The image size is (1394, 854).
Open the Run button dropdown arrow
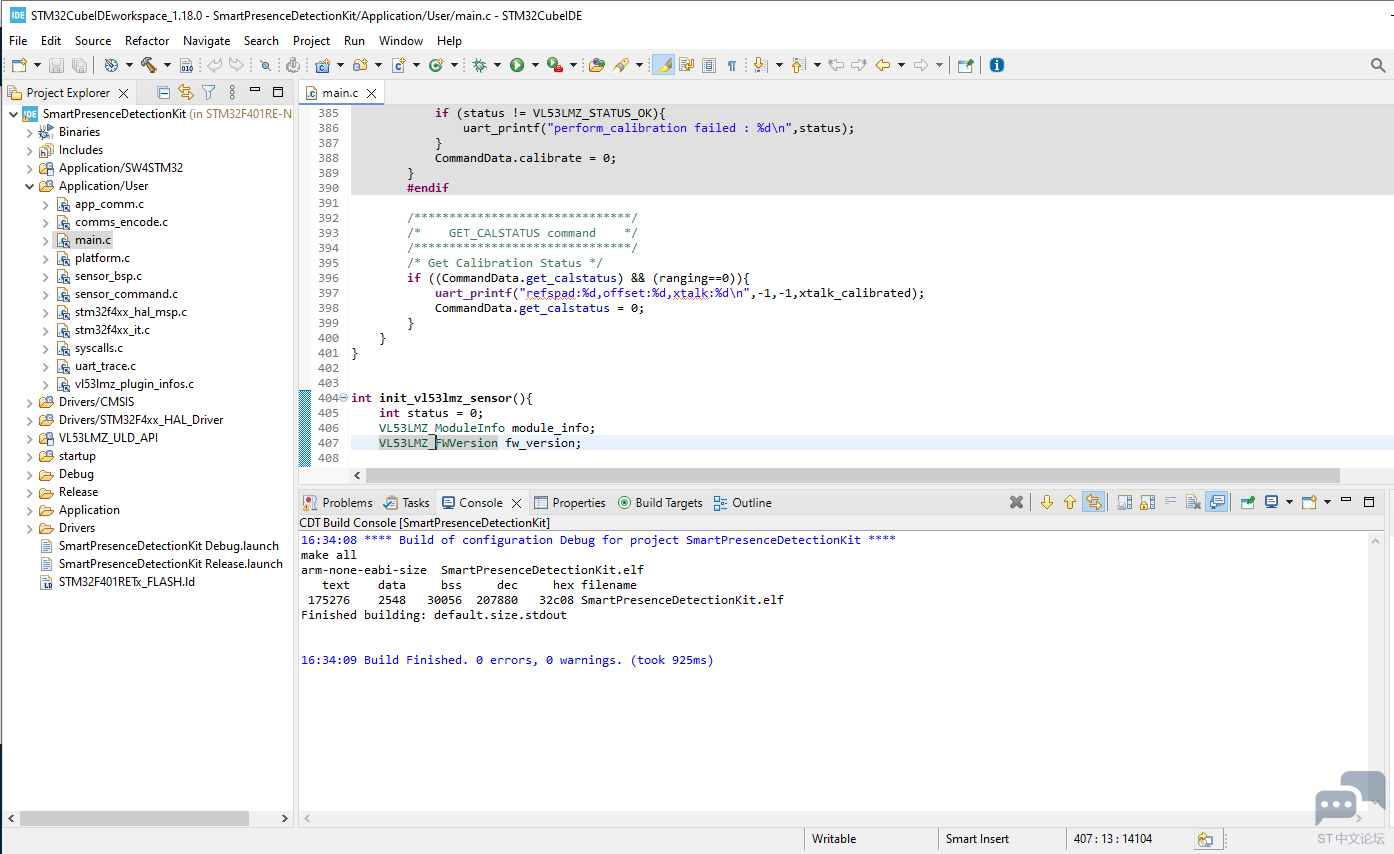pyautogui.click(x=535, y=65)
